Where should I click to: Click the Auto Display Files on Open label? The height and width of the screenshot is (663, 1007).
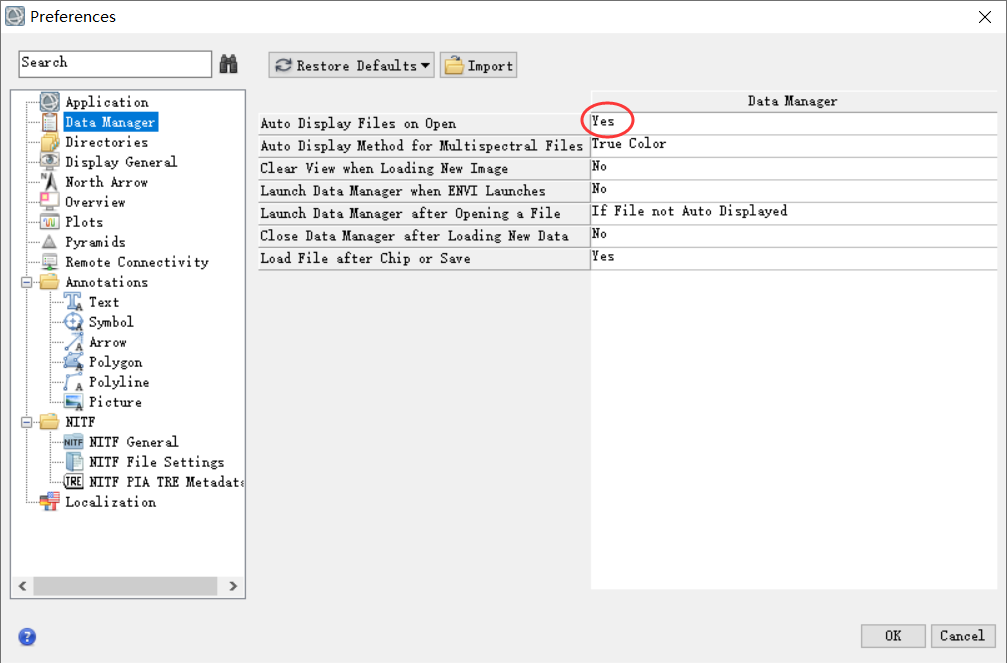(358, 123)
